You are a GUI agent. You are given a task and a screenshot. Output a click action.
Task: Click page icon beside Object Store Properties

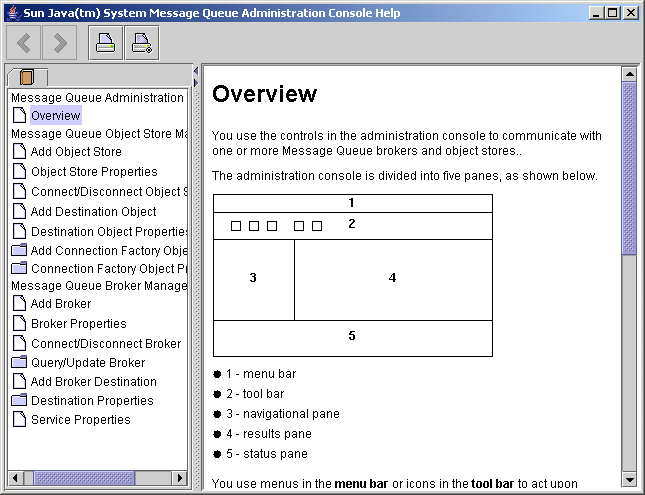click(x=19, y=171)
